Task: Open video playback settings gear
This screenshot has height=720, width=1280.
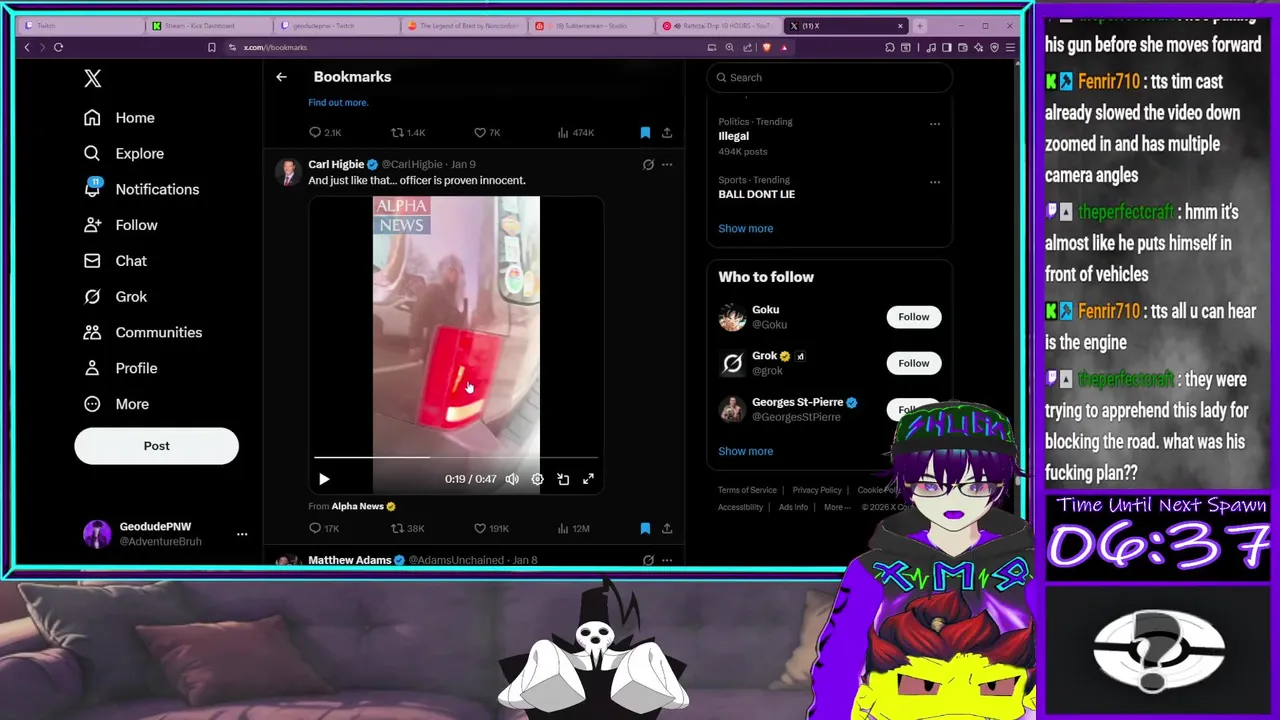Action: pyautogui.click(x=537, y=479)
